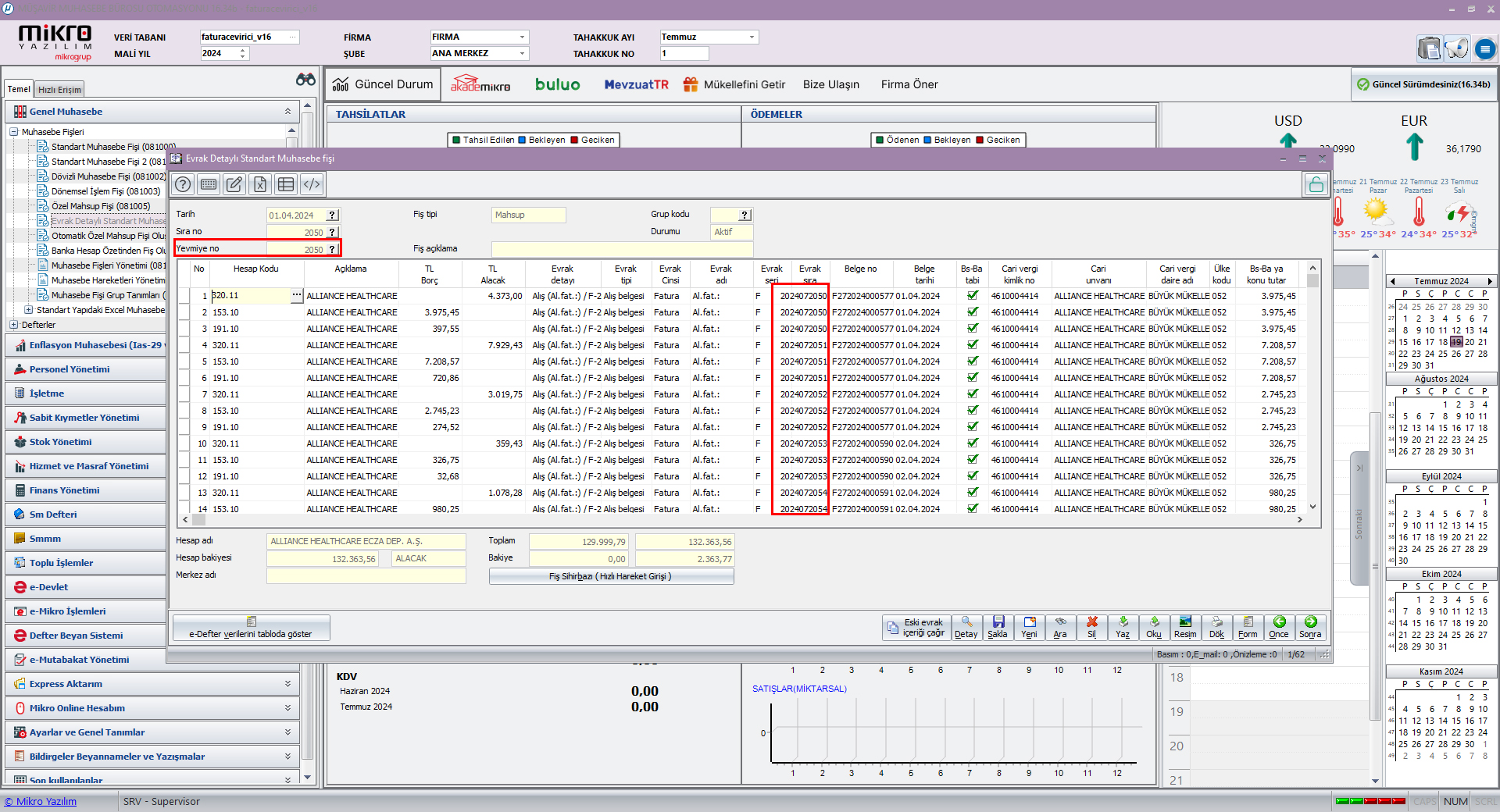This screenshot has height=812, width=1500.
Task: Open Bize Ulaşın menu item
Action: [x=830, y=84]
